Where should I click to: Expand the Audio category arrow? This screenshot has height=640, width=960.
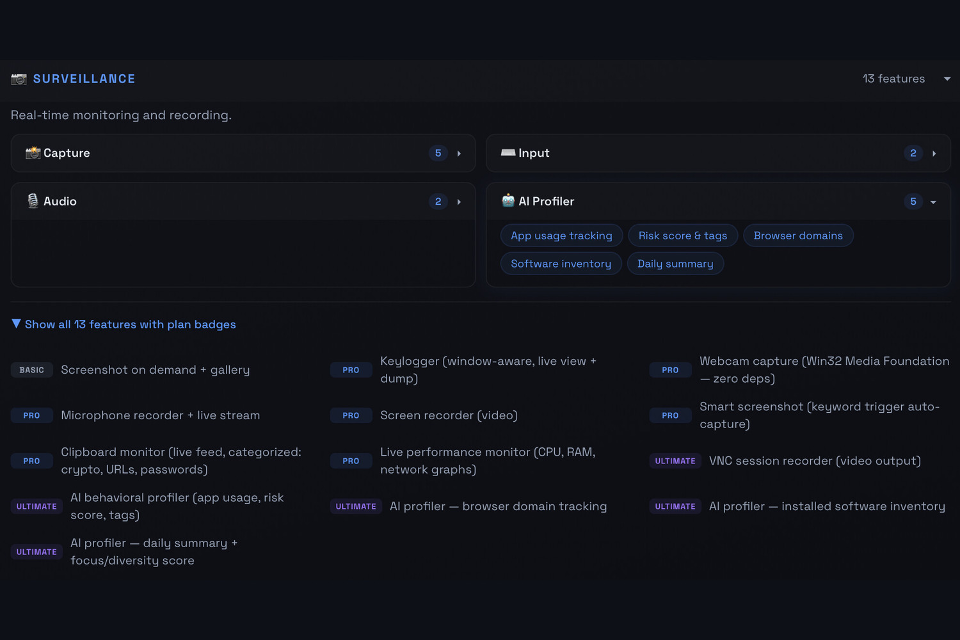pos(459,202)
